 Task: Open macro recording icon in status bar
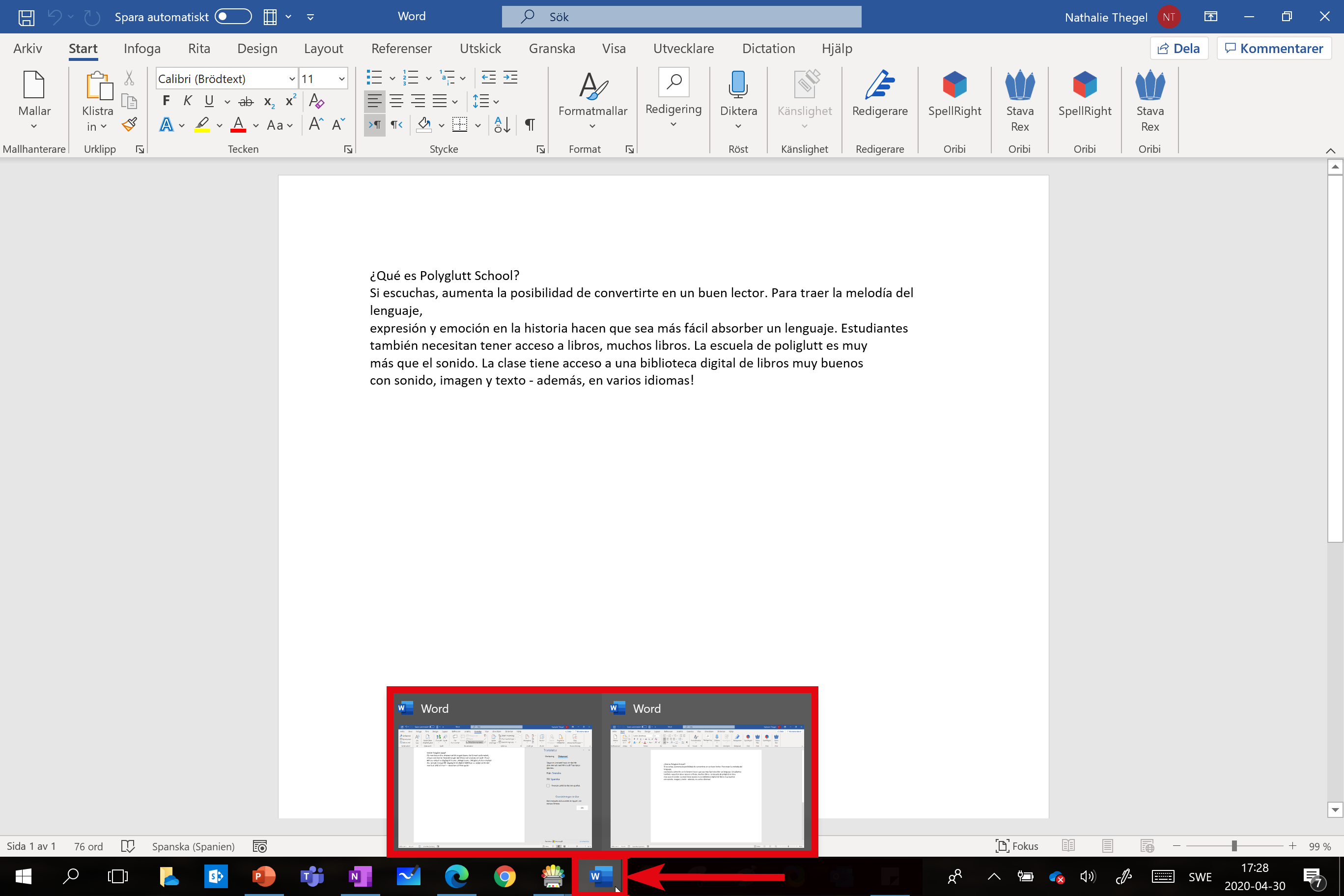pyautogui.click(x=260, y=846)
